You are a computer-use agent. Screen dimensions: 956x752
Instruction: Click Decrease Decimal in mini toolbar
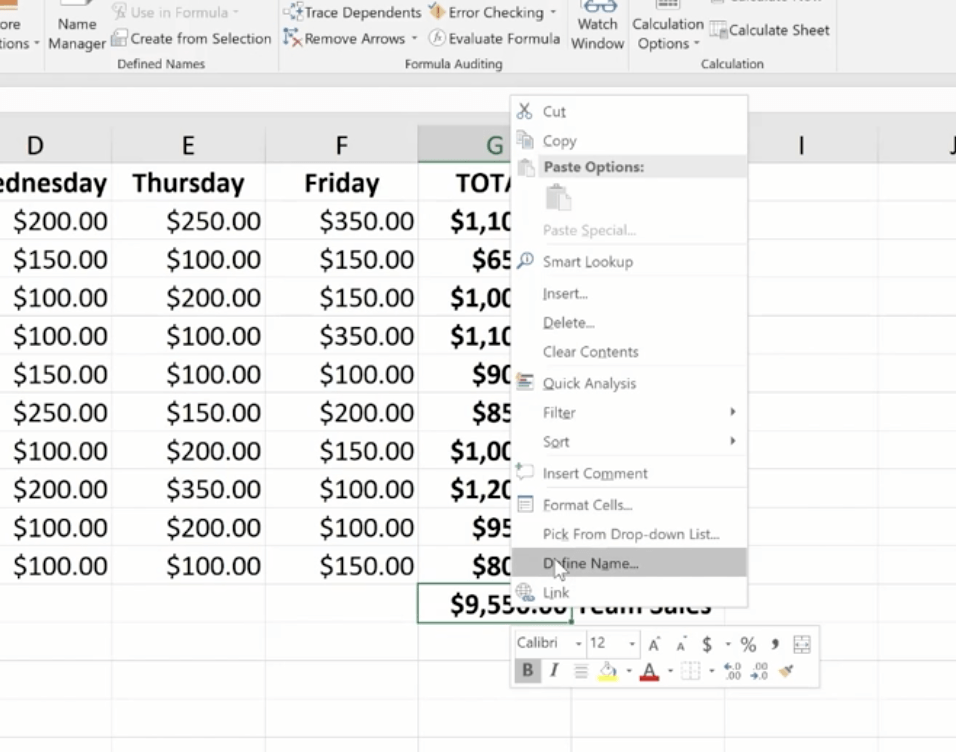click(759, 672)
